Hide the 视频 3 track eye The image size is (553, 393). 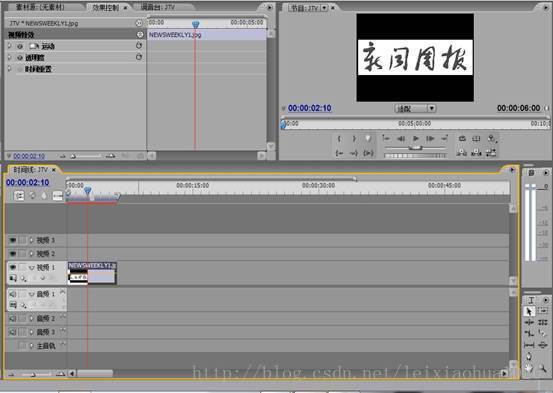[x=13, y=240]
